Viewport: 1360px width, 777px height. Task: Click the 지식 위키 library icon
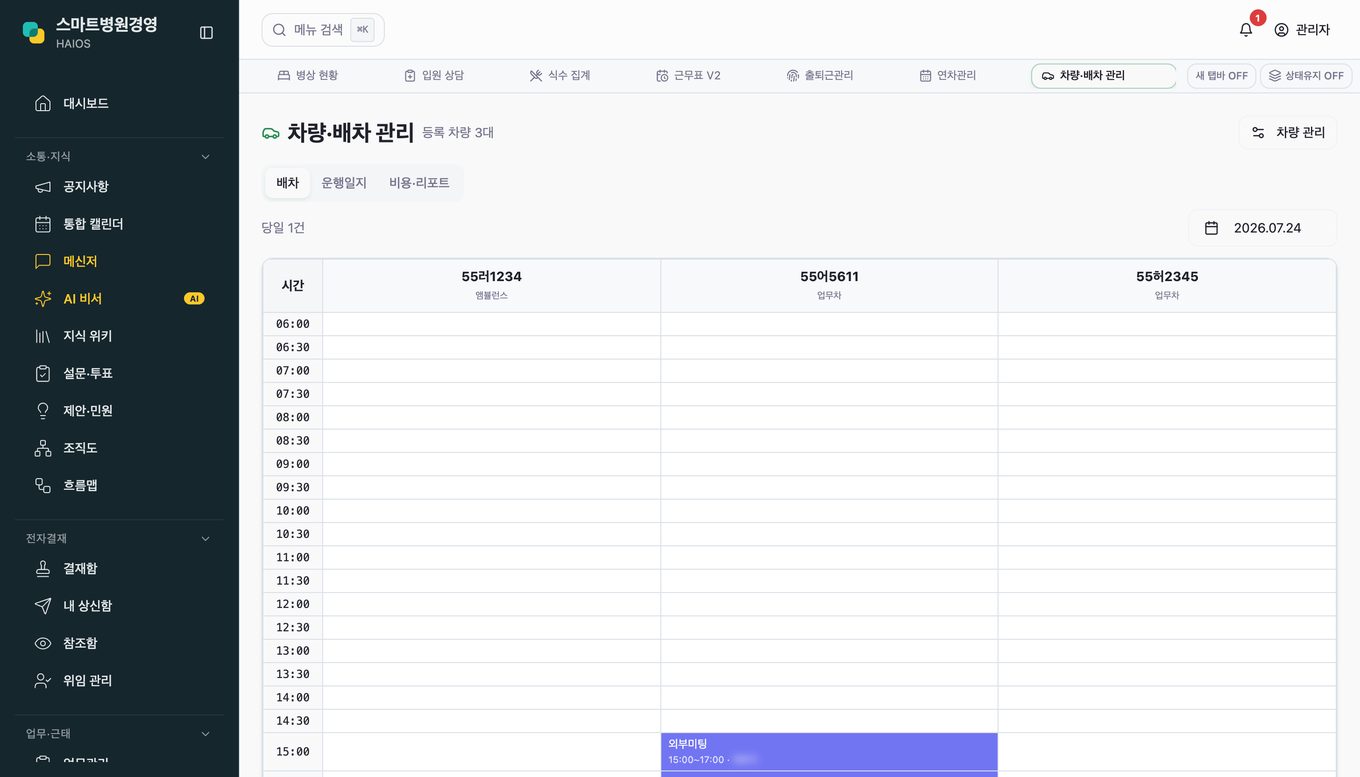(43, 336)
